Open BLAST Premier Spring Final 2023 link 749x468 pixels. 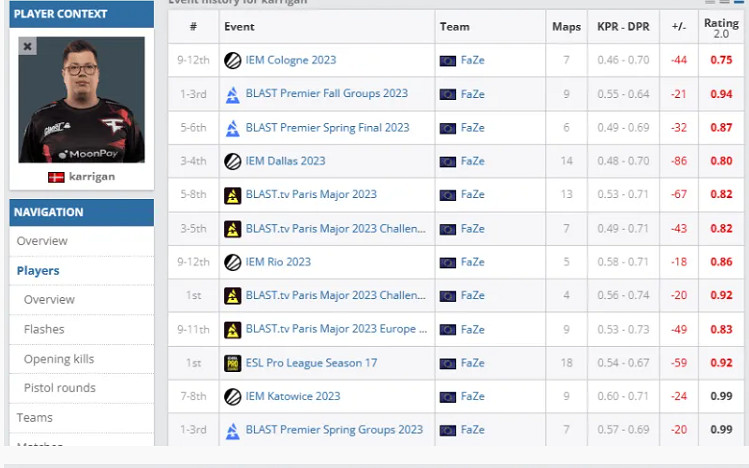(328, 128)
